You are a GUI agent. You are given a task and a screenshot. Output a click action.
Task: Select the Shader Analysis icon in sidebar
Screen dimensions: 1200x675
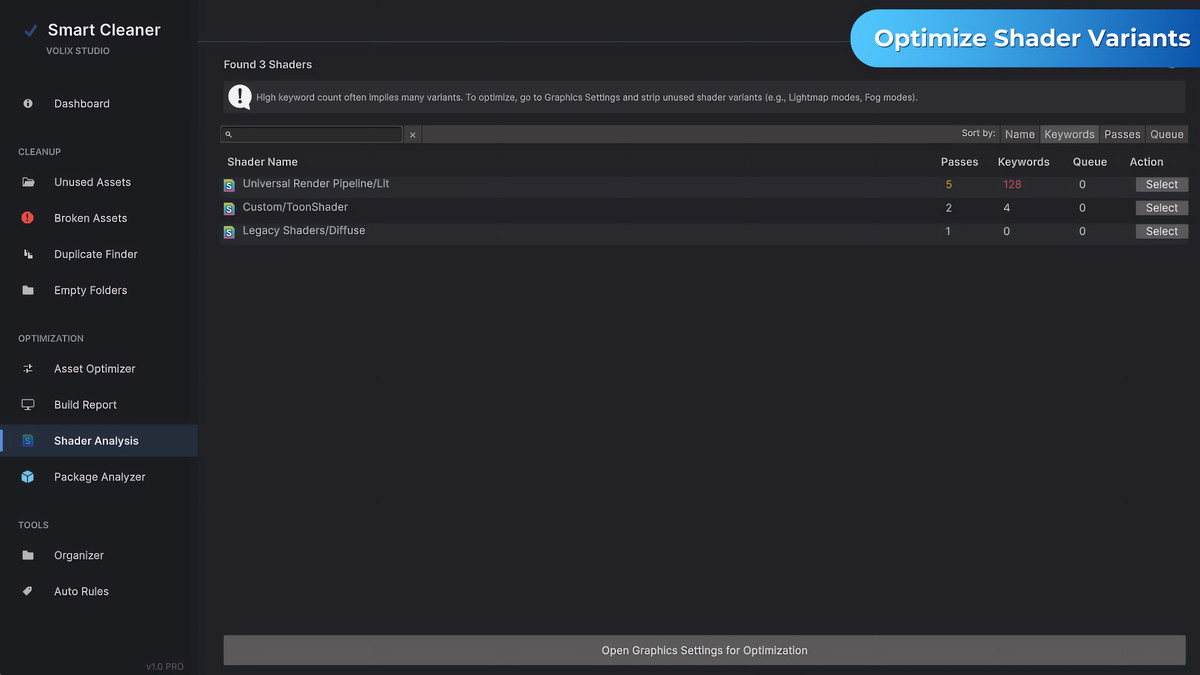29,440
